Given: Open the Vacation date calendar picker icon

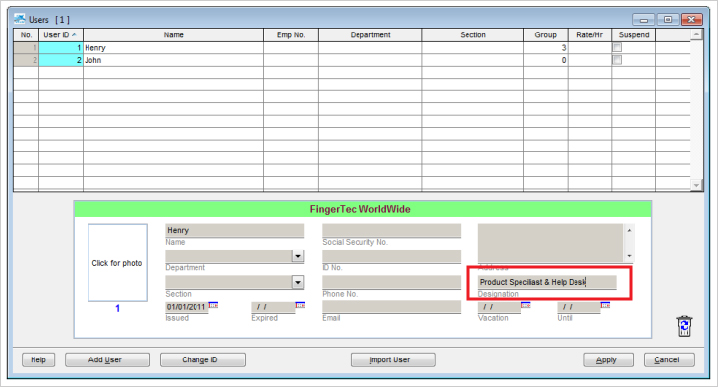Looking at the screenshot, I should pyautogui.click(x=526, y=305).
